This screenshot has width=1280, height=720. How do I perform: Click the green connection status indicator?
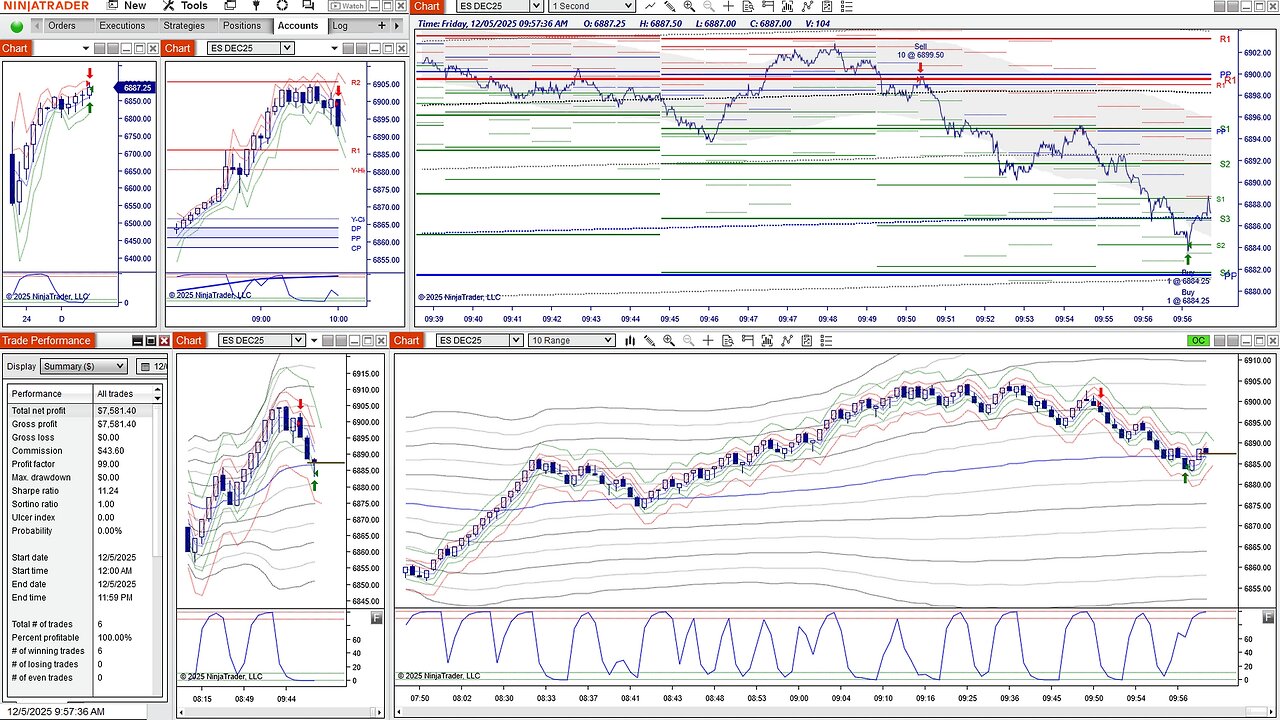pos(18,26)
